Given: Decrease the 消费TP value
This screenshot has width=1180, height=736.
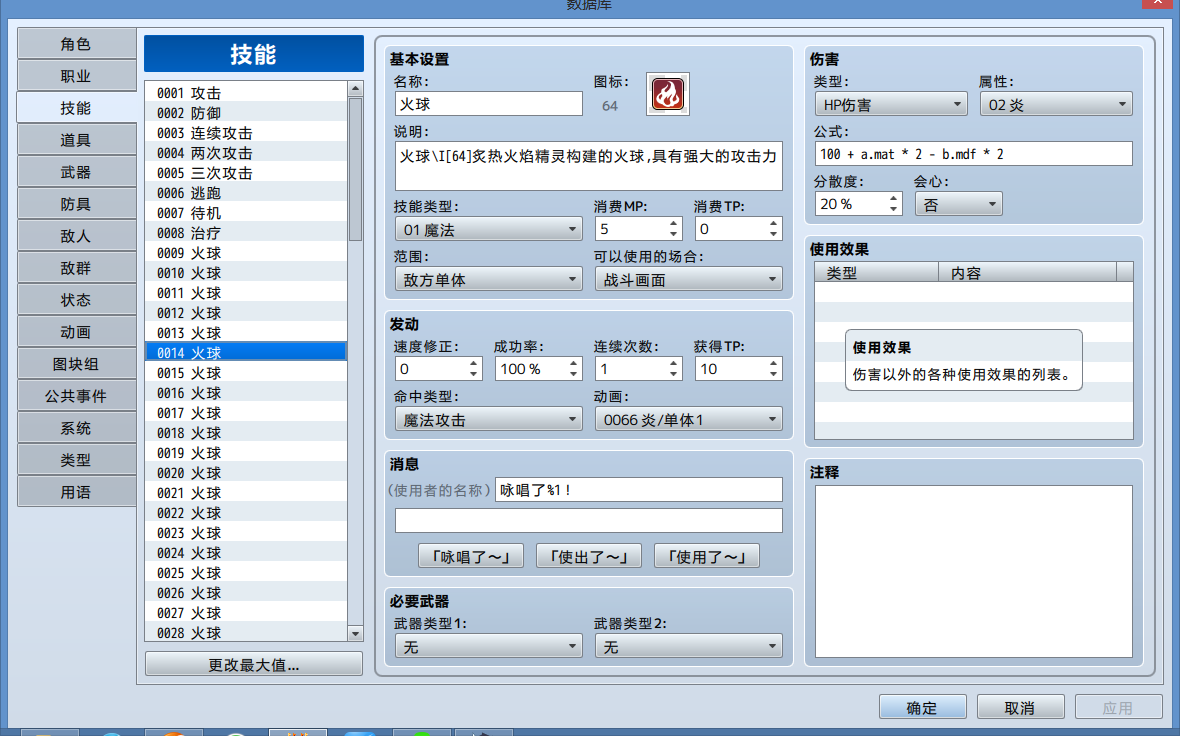Looking at the screenshot, I should pos(774,234).
